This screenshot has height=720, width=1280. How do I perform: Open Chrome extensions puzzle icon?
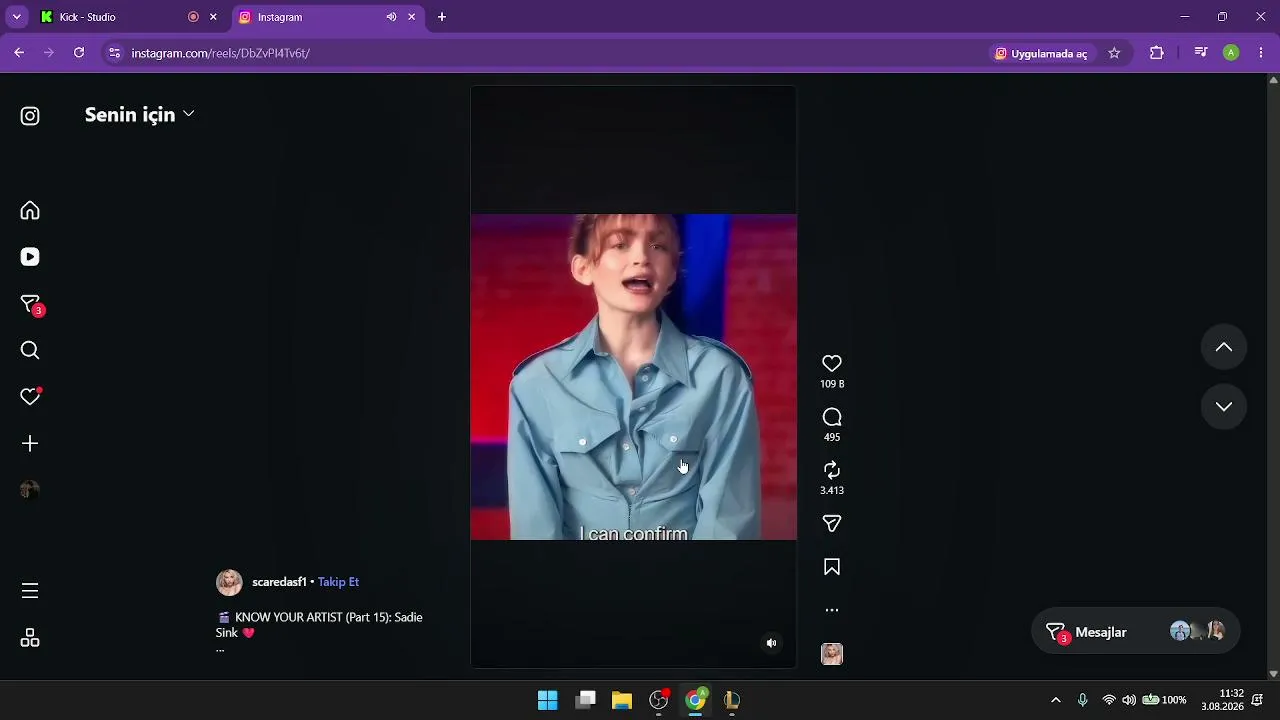tap(1157, 53)
